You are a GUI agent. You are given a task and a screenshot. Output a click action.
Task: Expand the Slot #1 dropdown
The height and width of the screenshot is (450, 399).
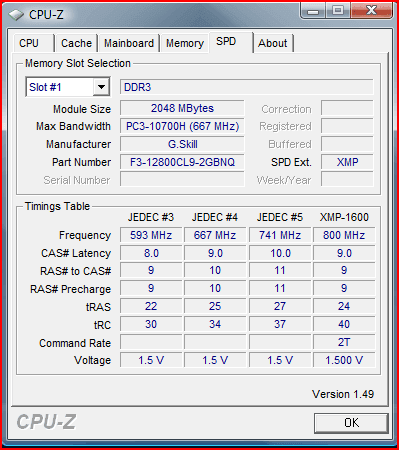click(x=101, y=87)
